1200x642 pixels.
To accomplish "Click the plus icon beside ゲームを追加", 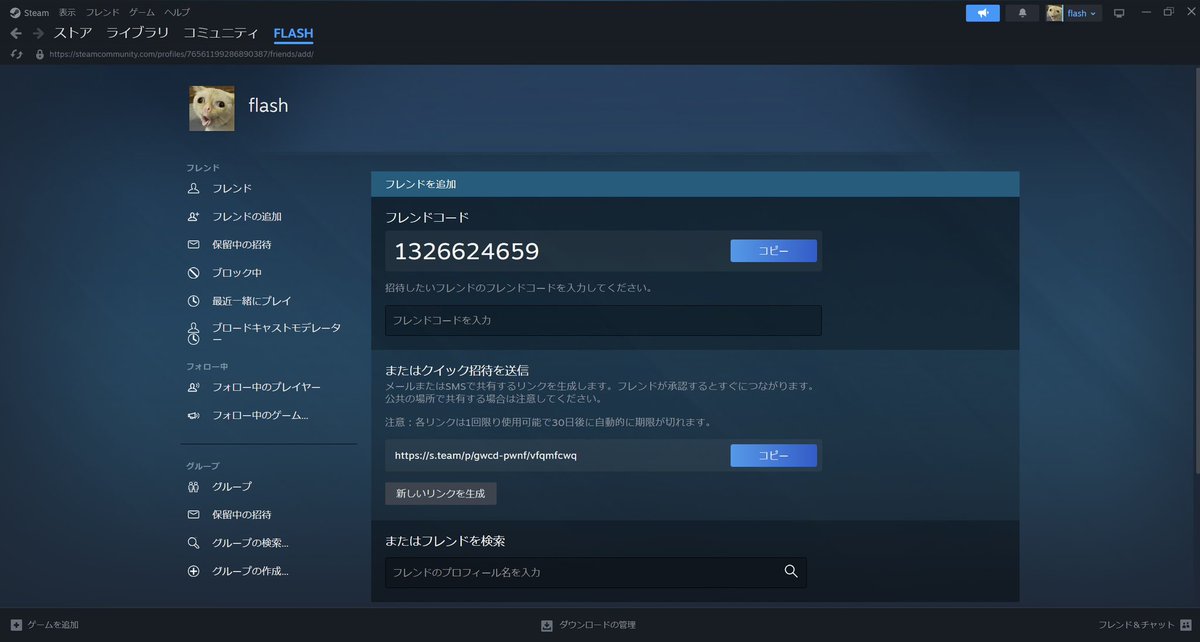I will point(16,625).
